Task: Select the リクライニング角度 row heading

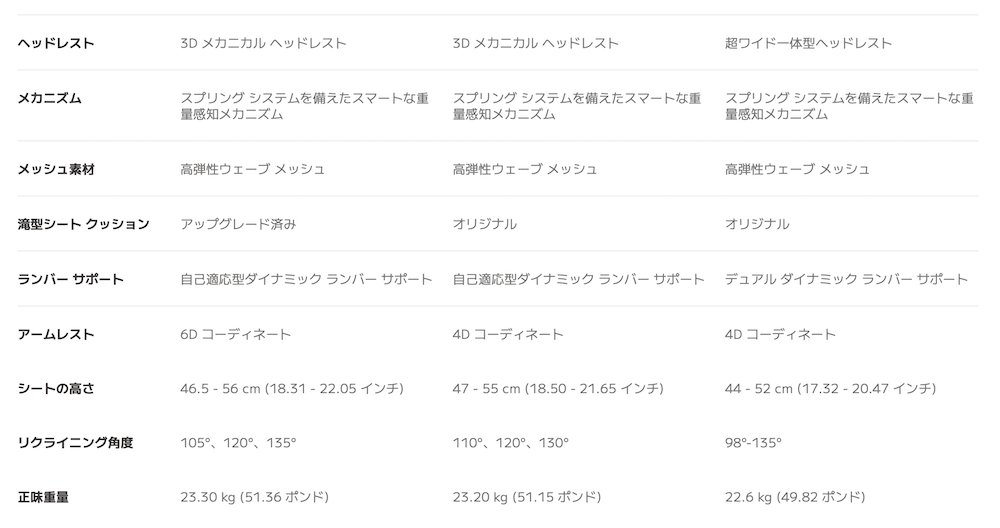Action: pos(75,442)
